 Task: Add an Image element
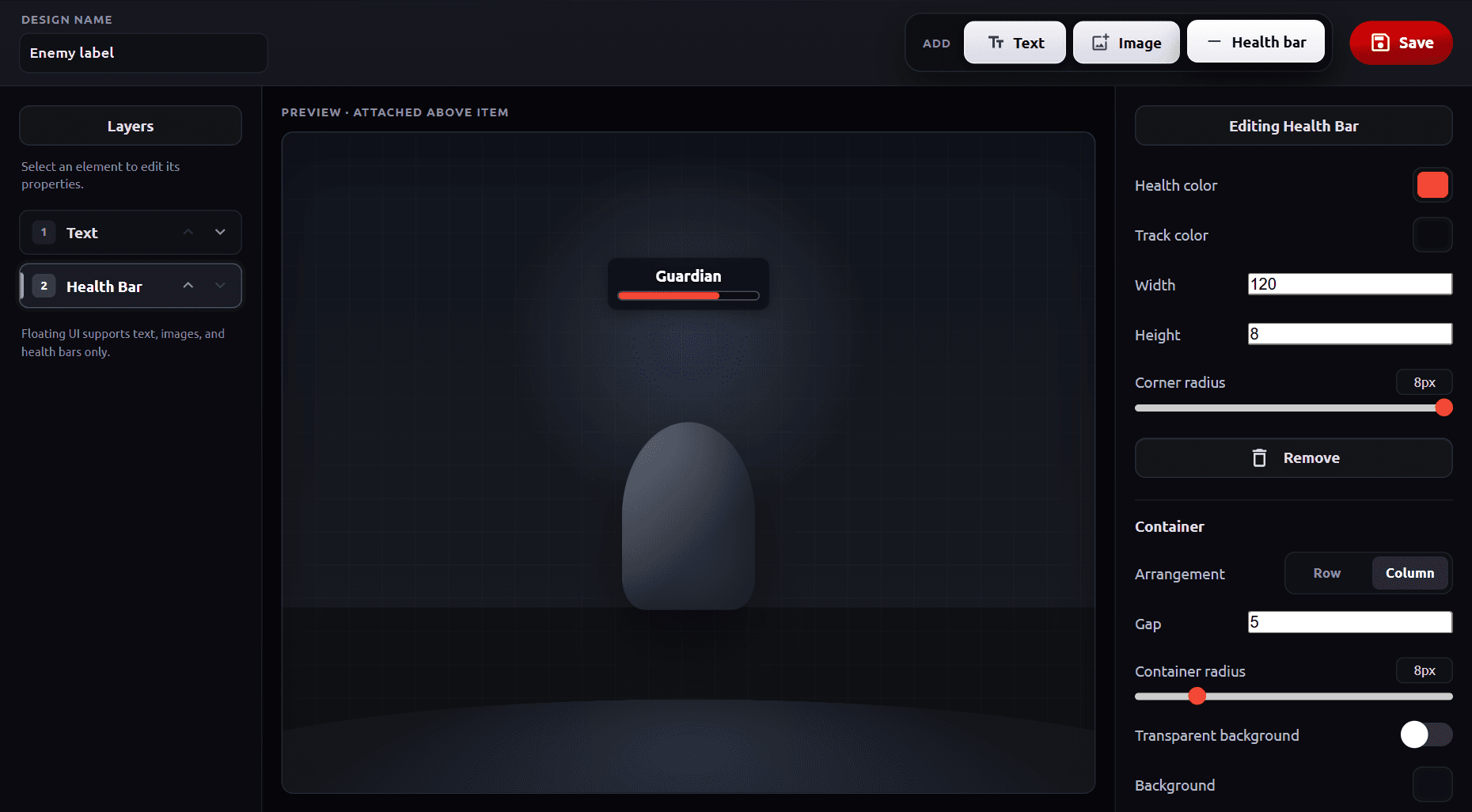1126,43
